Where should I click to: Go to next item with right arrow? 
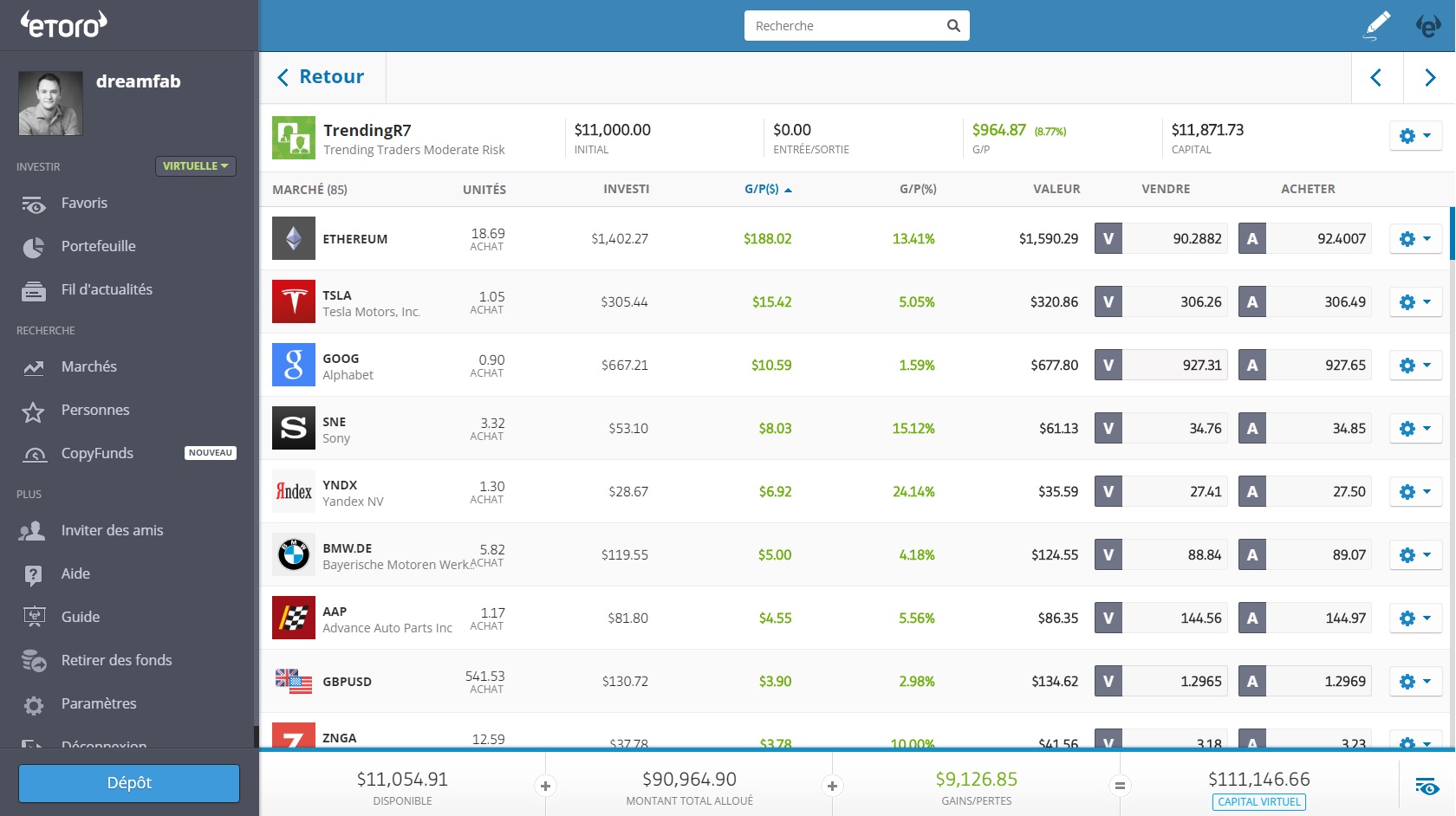tap(1430, 78)
